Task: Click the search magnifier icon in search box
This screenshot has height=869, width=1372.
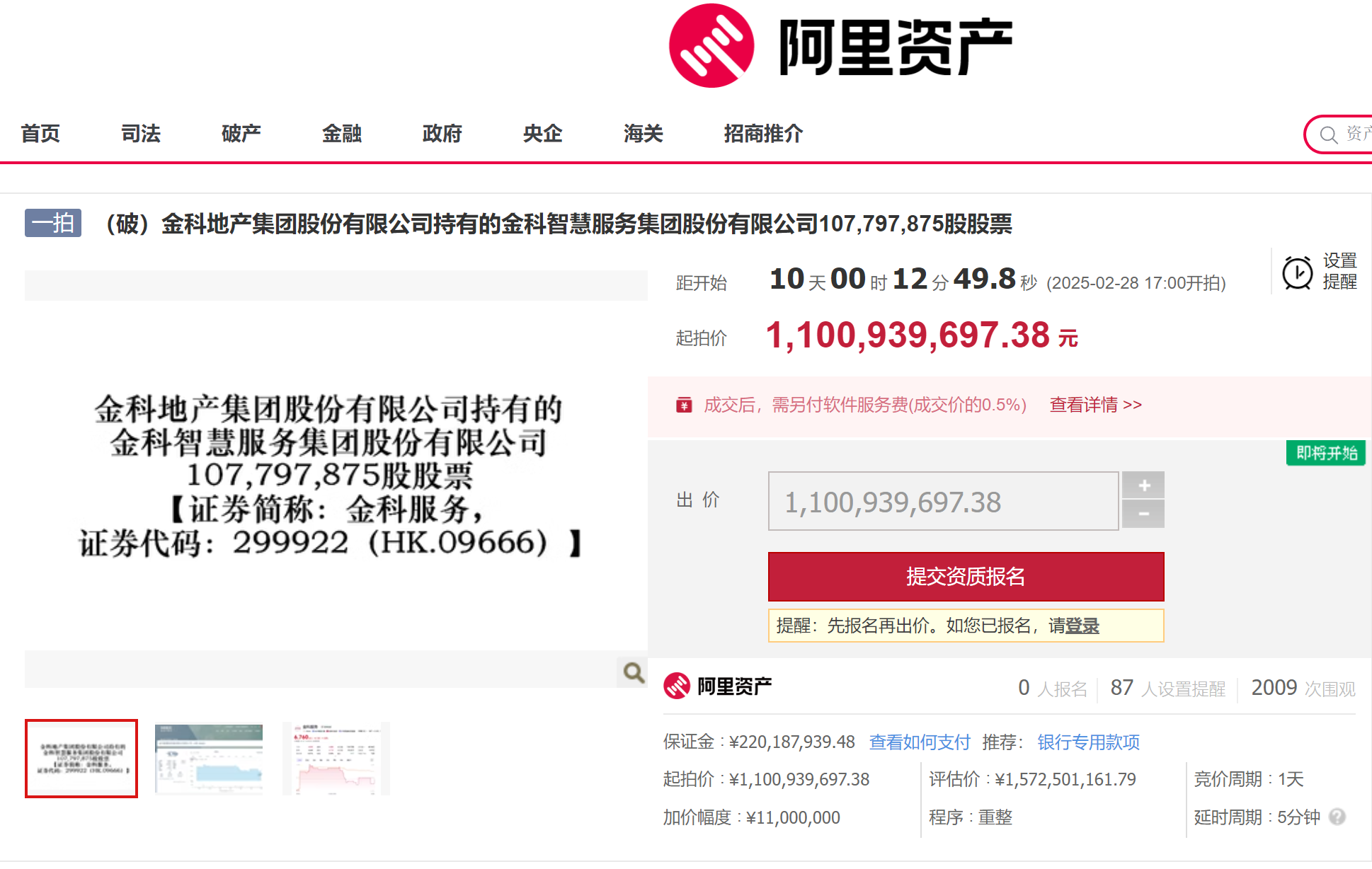Action: pos(1329,134)
